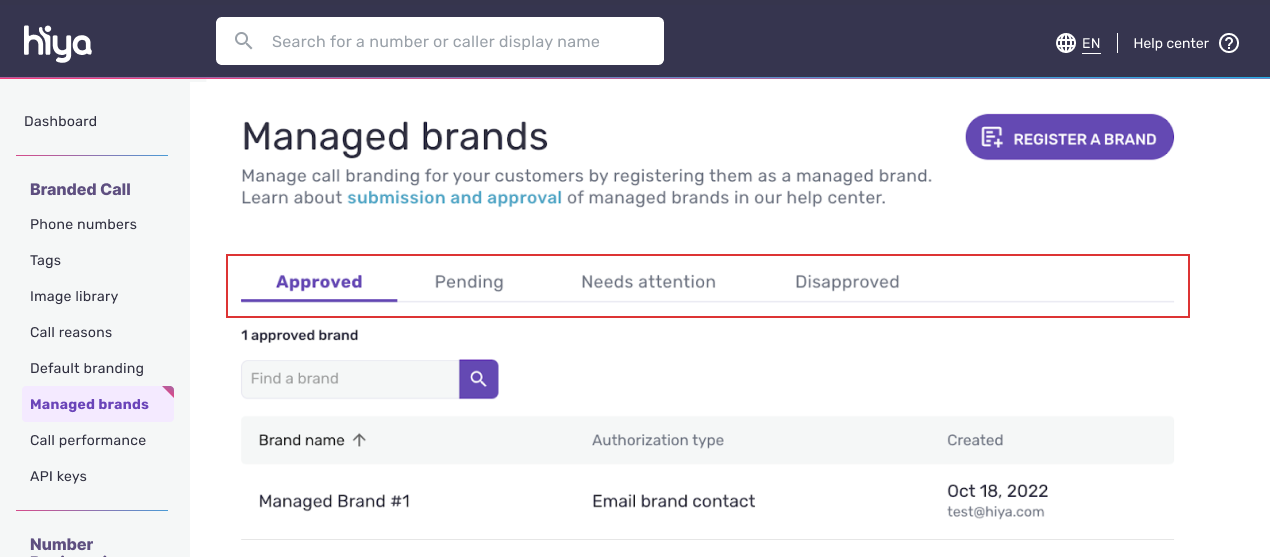Click the magnifier icon in top search bar

pyautogui.click(x=243, y=41)
